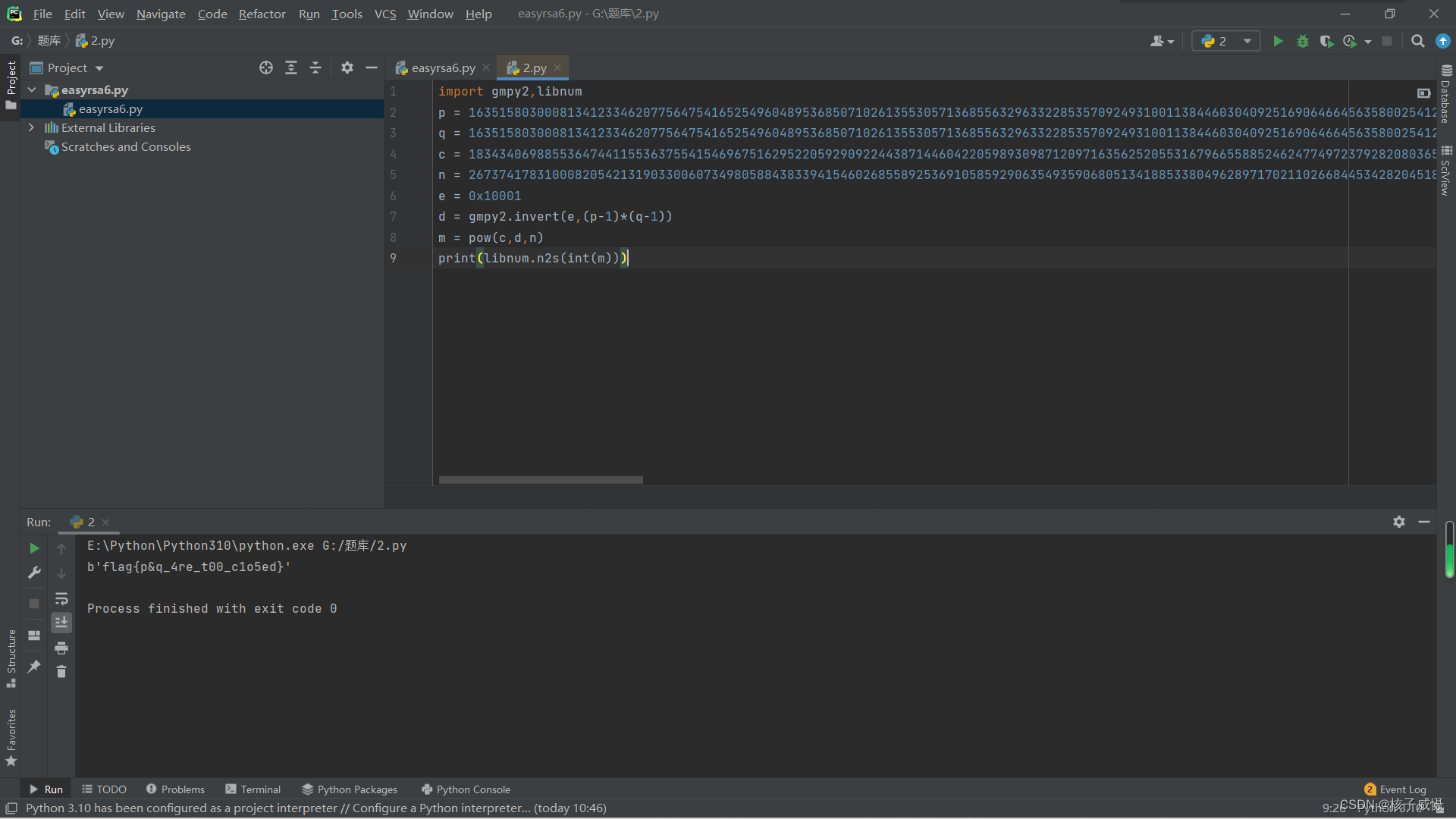Toggle soft-wrap in Run console
The image size is (1456, 819).
tap(61, 598)
